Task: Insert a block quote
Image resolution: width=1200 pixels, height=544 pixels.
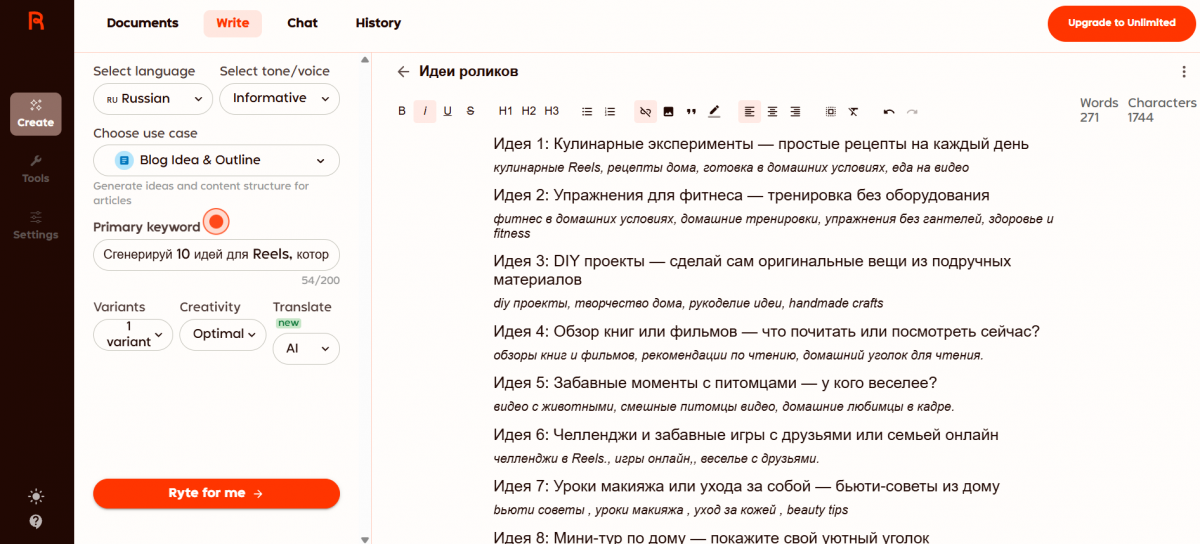Action: (x=691, y=111)
